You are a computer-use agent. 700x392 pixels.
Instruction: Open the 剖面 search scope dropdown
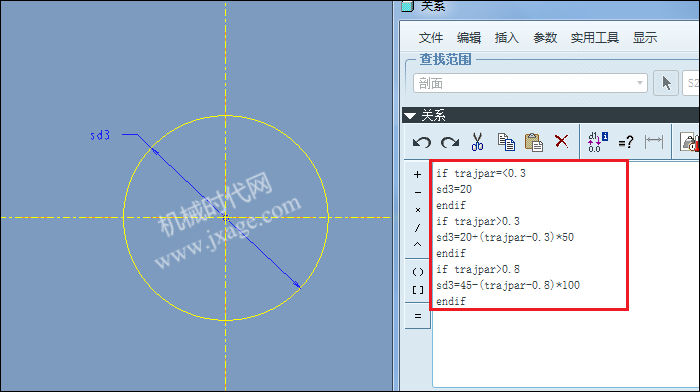point(530,83)
